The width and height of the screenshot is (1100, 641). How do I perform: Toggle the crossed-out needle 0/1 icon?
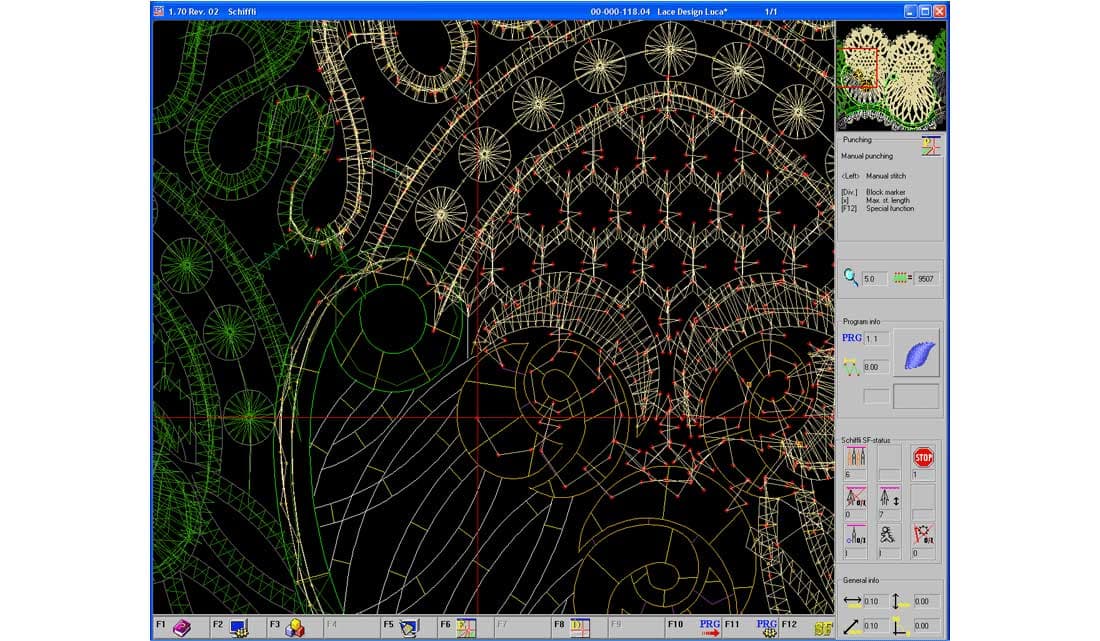tap(856, 497)
